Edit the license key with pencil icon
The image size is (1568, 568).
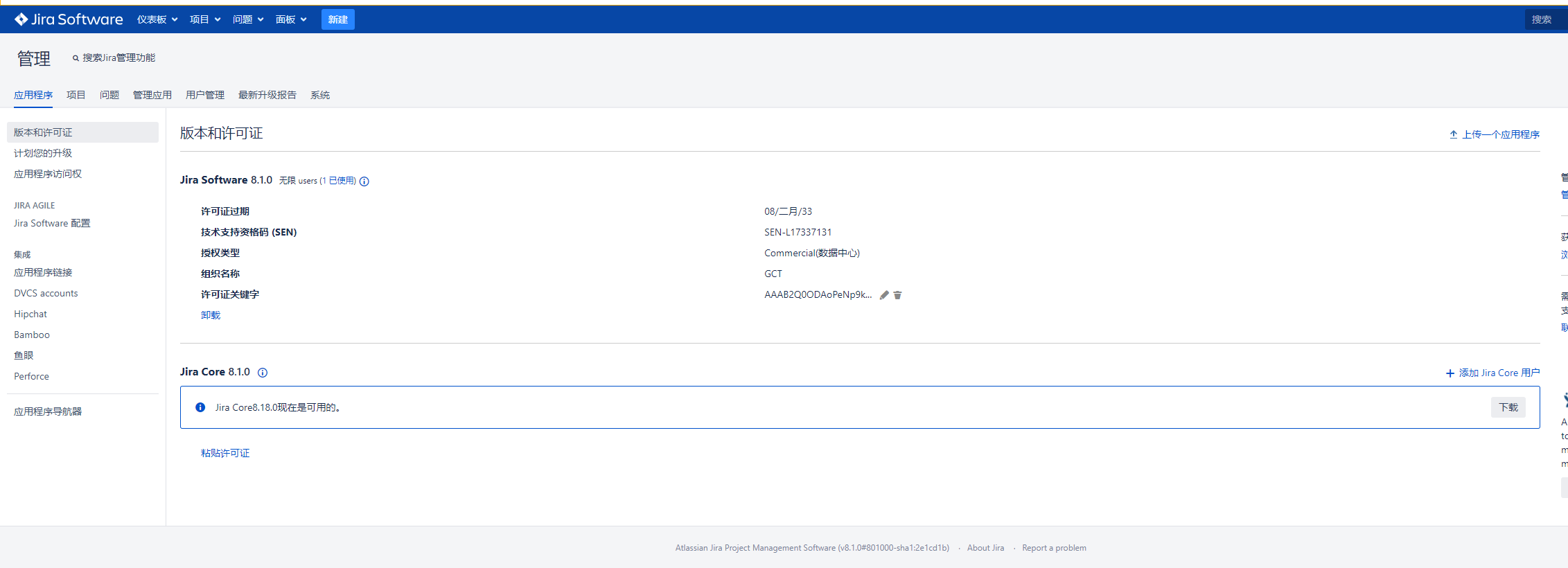tap(884, 295)
